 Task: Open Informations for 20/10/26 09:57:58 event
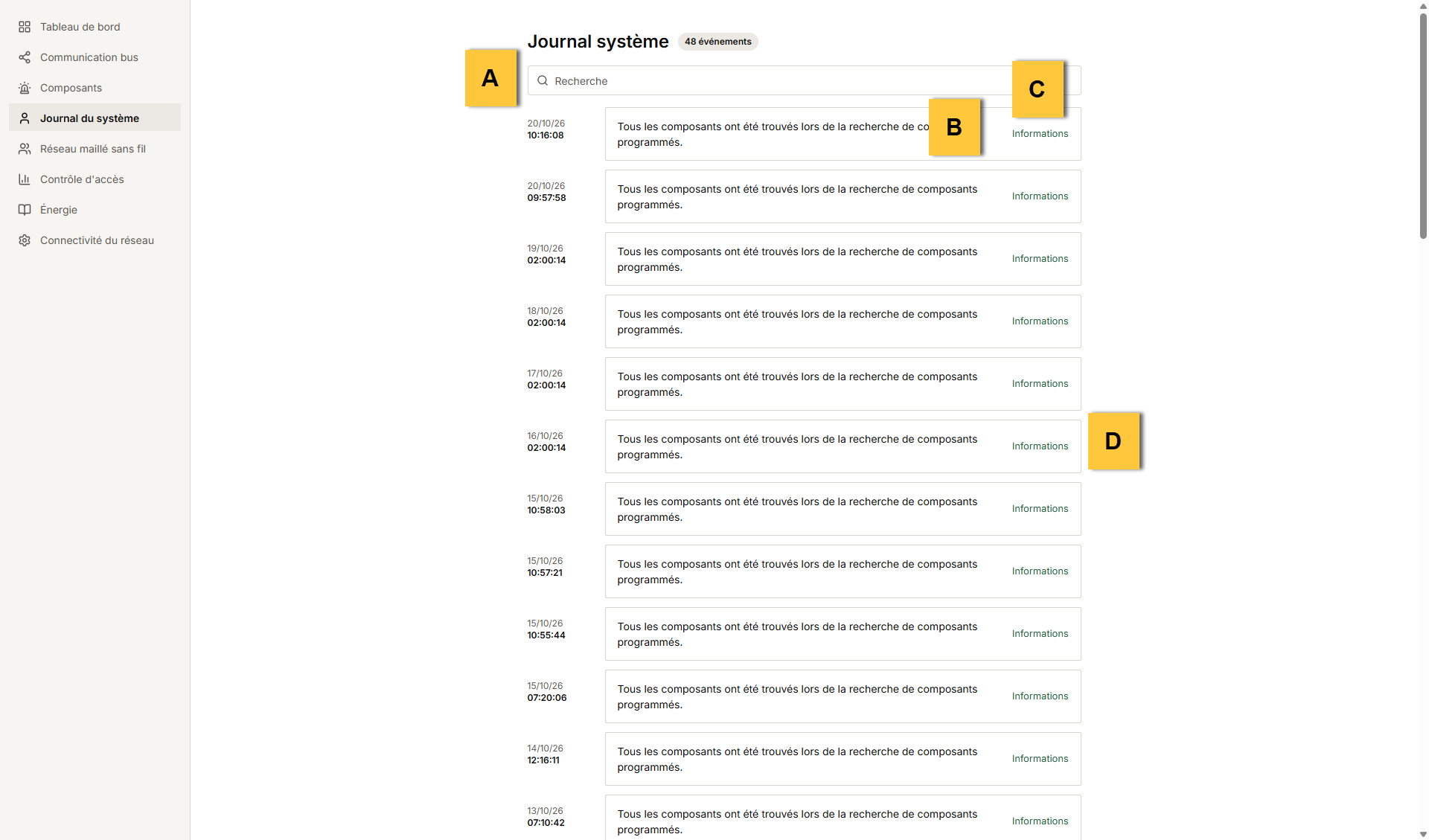click(1040, 196)
